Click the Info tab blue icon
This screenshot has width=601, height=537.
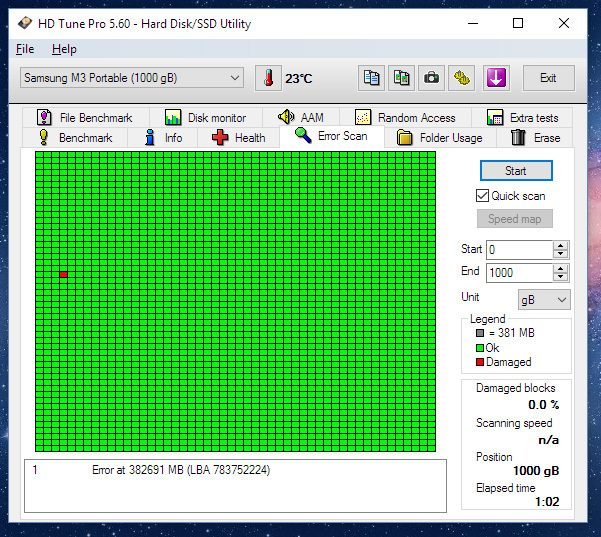150,137
